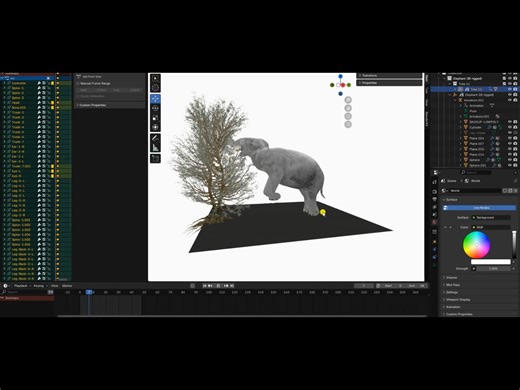This screenshot has height=390, width=520.
Task: Hide Cylinder in viewport via eye icon
Action: (510, 127)
